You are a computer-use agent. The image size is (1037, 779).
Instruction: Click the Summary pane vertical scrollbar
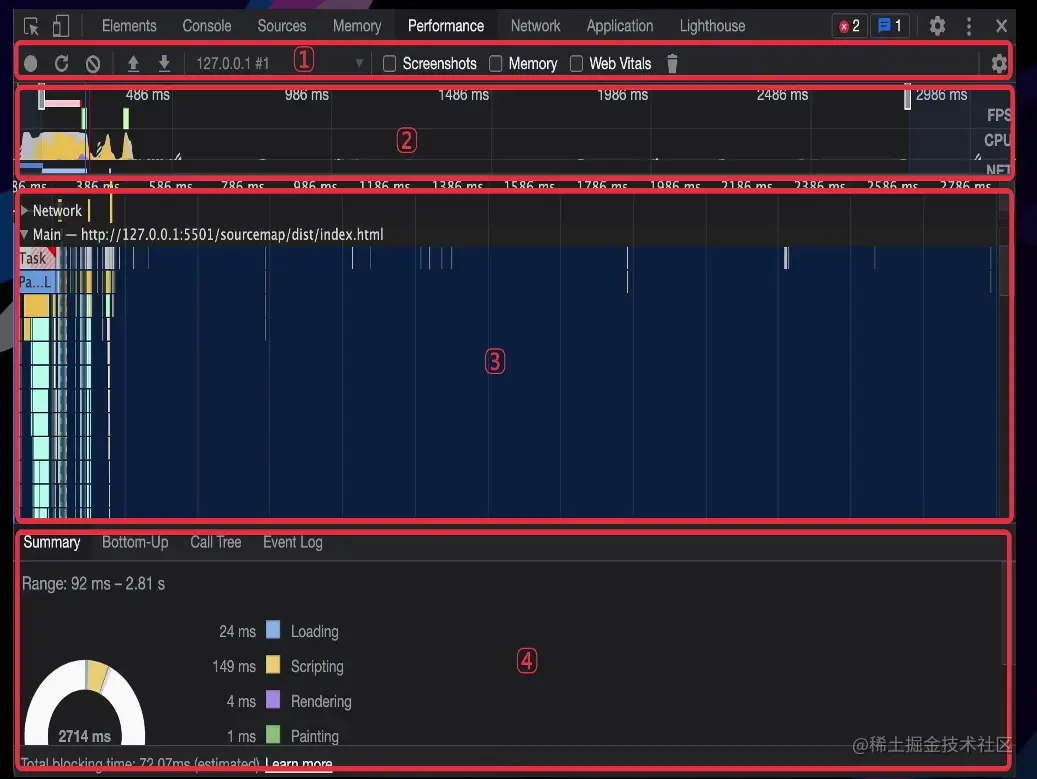point(1005,613)
